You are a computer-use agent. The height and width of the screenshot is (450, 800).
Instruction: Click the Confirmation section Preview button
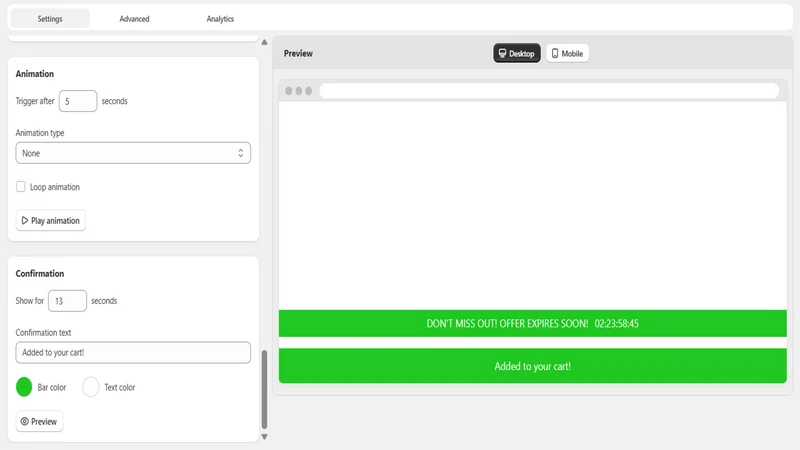[x=39, y=421]
